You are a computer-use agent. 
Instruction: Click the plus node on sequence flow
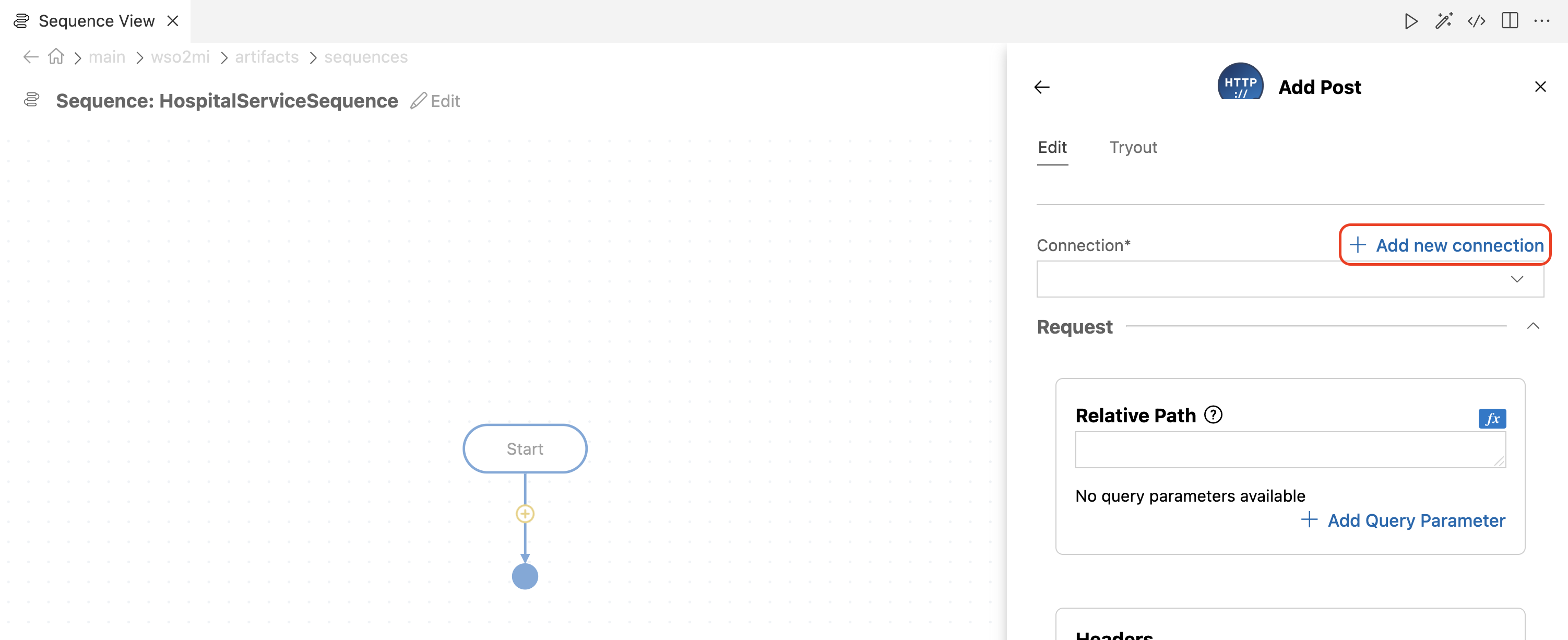pyautogui.click(x=525, y=514)
